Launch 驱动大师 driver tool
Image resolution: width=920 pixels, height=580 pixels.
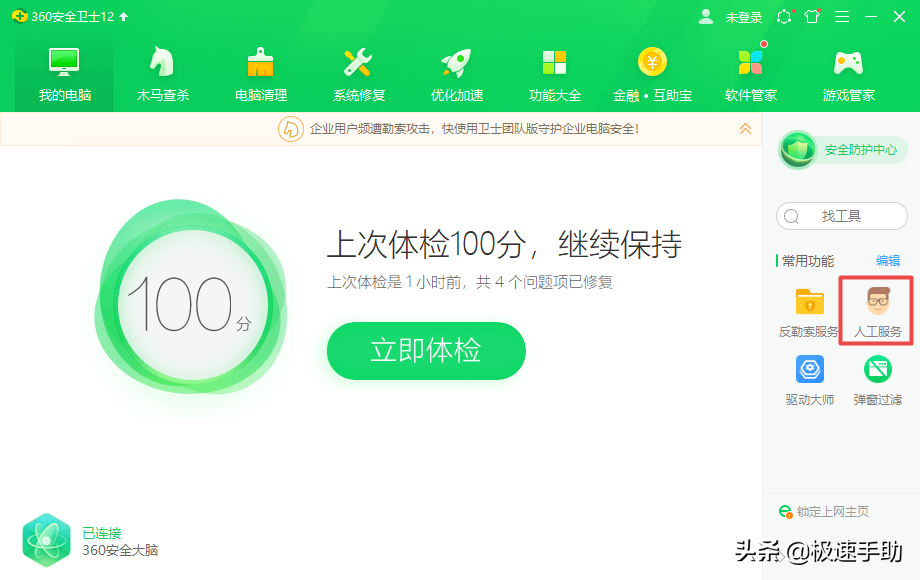810,380
